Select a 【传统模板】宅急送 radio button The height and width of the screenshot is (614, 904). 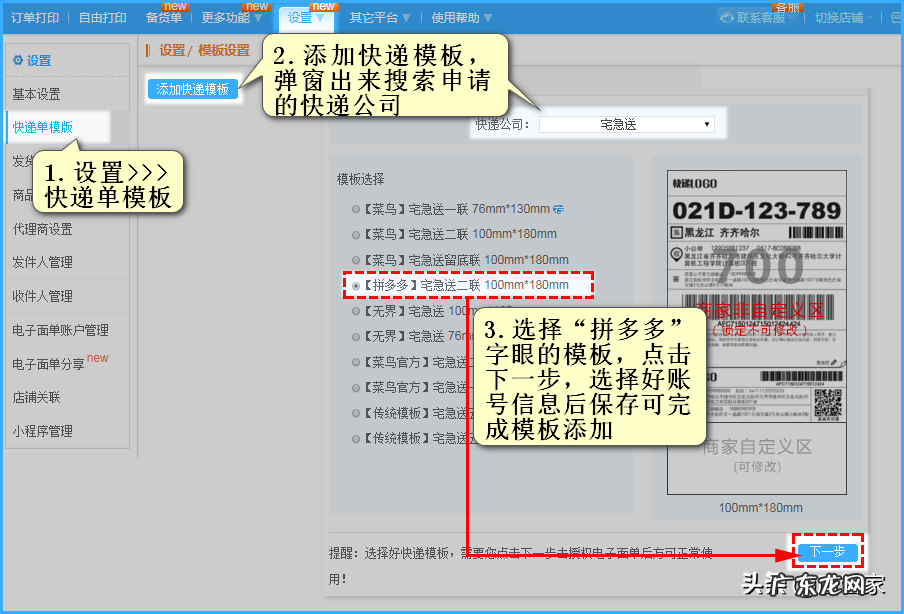[x=356, y=414]
